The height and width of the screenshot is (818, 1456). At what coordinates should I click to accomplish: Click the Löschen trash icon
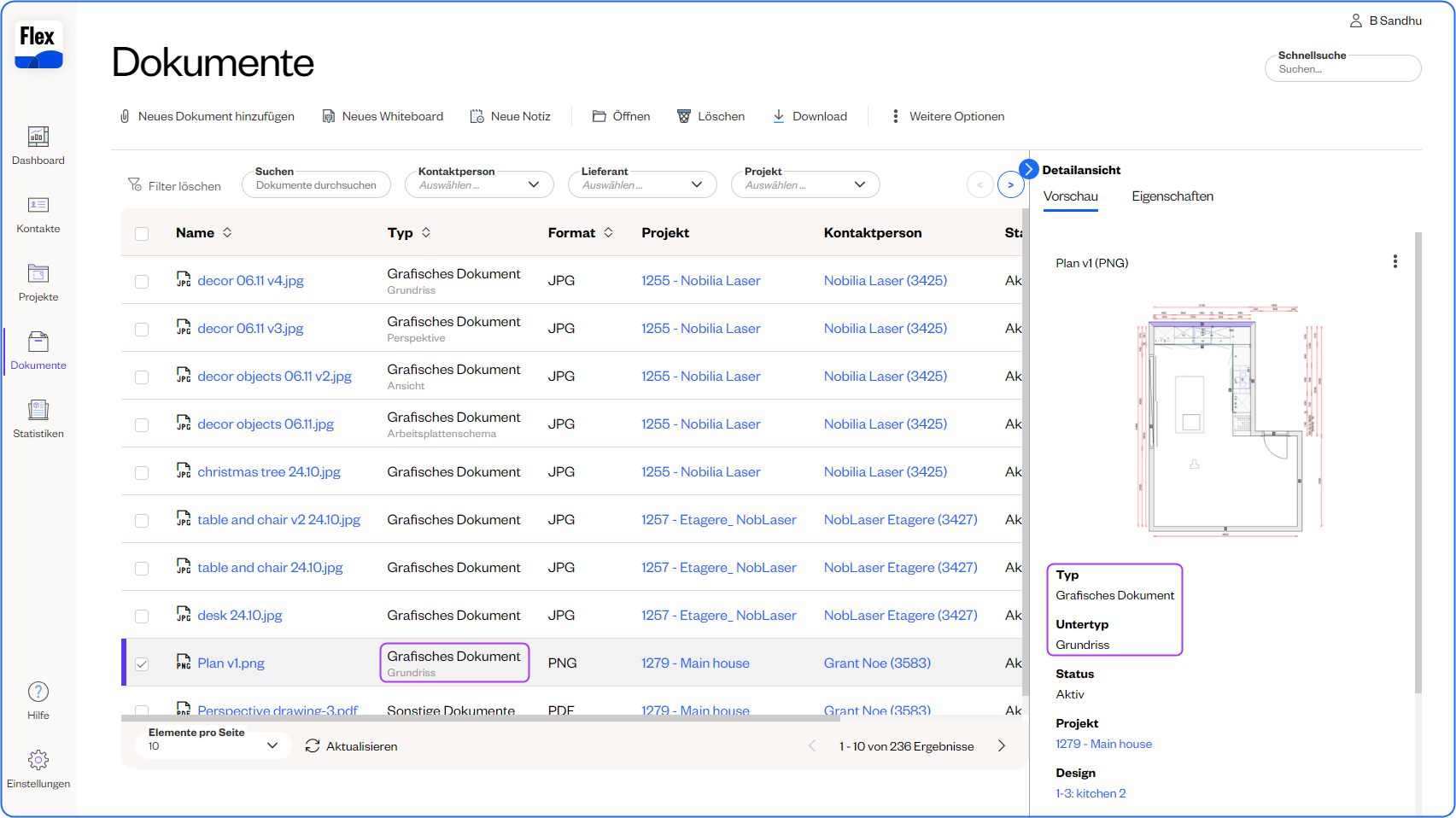tap(684, 116)
